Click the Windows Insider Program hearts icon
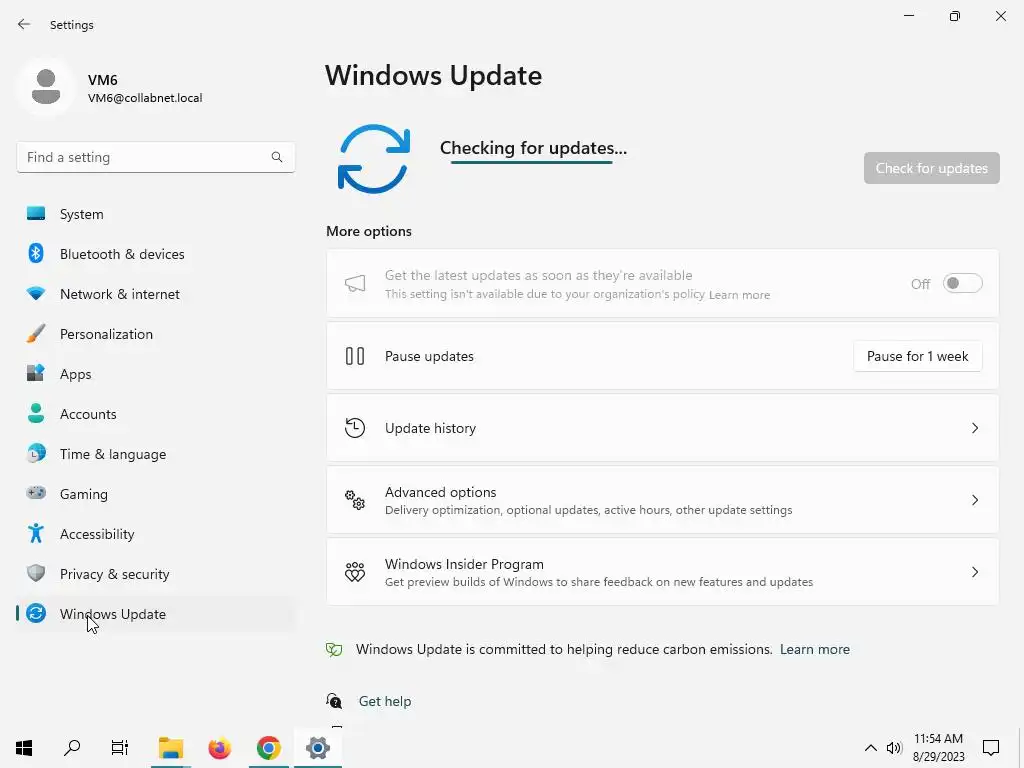This screenshot has height=768, width=1024. tap(355, 572)
